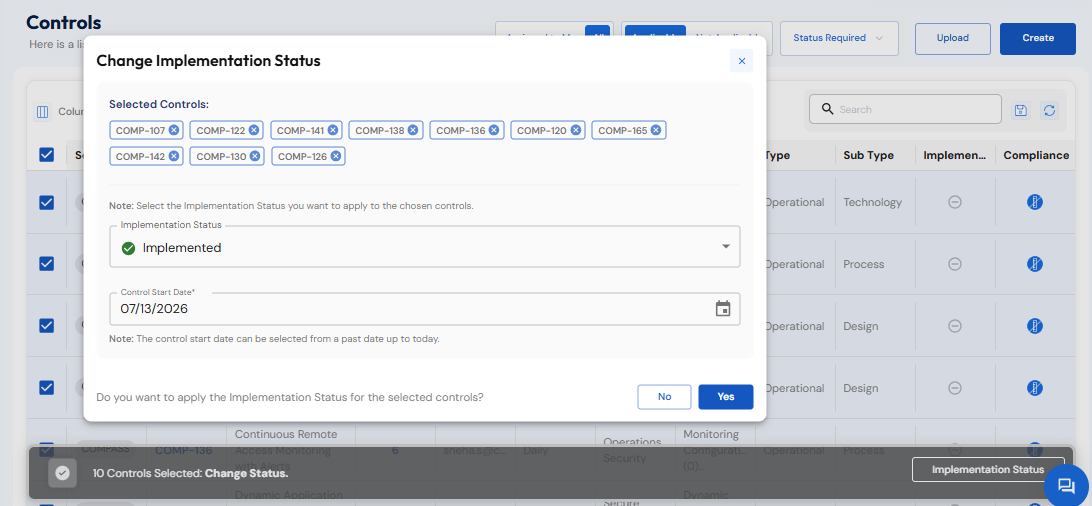Remove COMP-130 from selected controls
Viewport: 1092px width, 506px height.
click(x=255, y=157)
